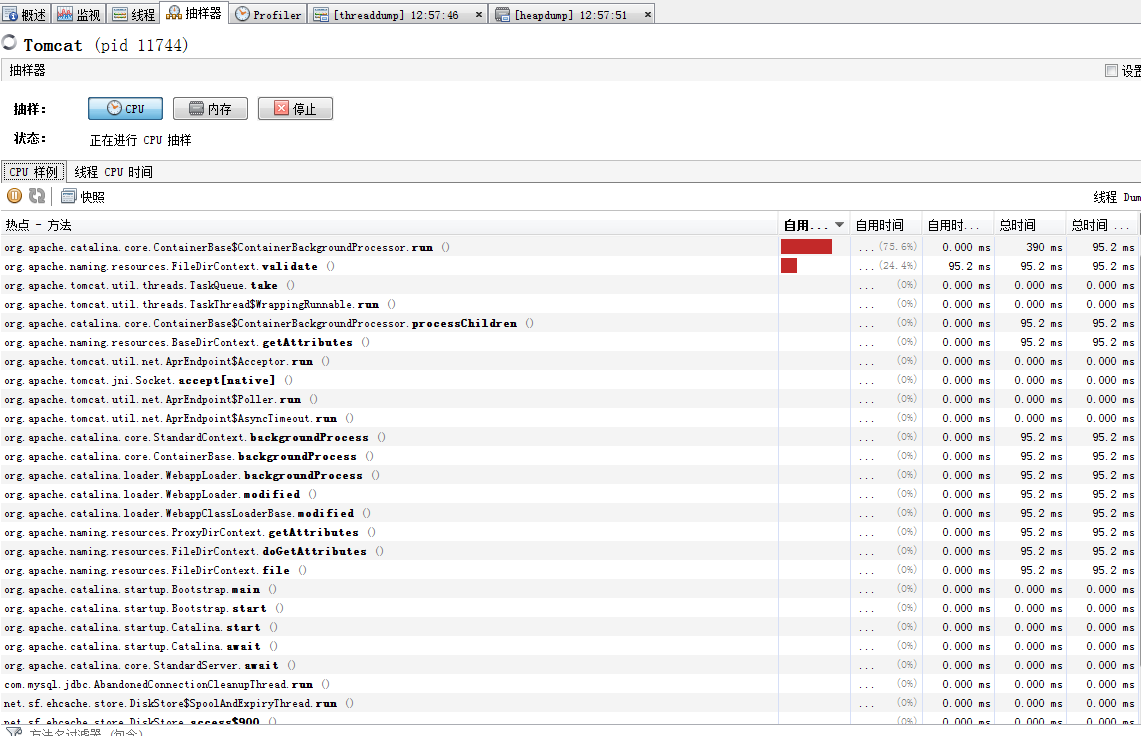Select the BaseDirContext.getAttributes row
Viewport: 1141px width, 736px height.
pos(570,342)
